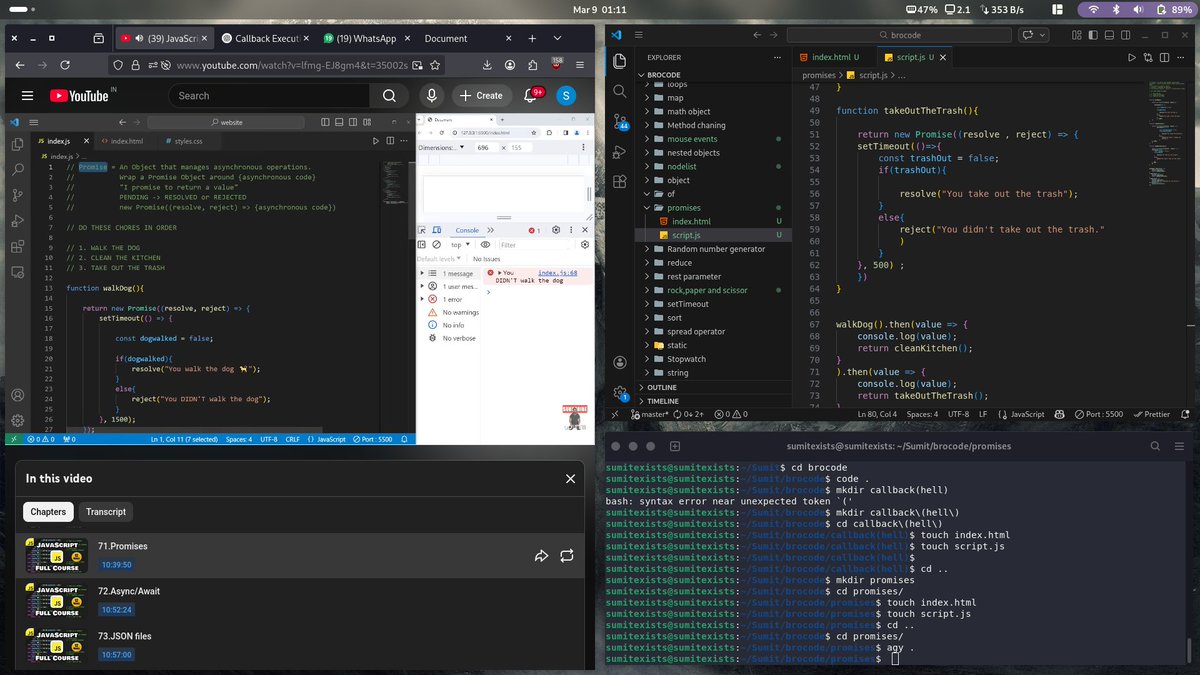This screenshot has width=1200, height=675.
Task: Open Extensions view in VS Code activity bar
Action: click(x=619, y=182)
